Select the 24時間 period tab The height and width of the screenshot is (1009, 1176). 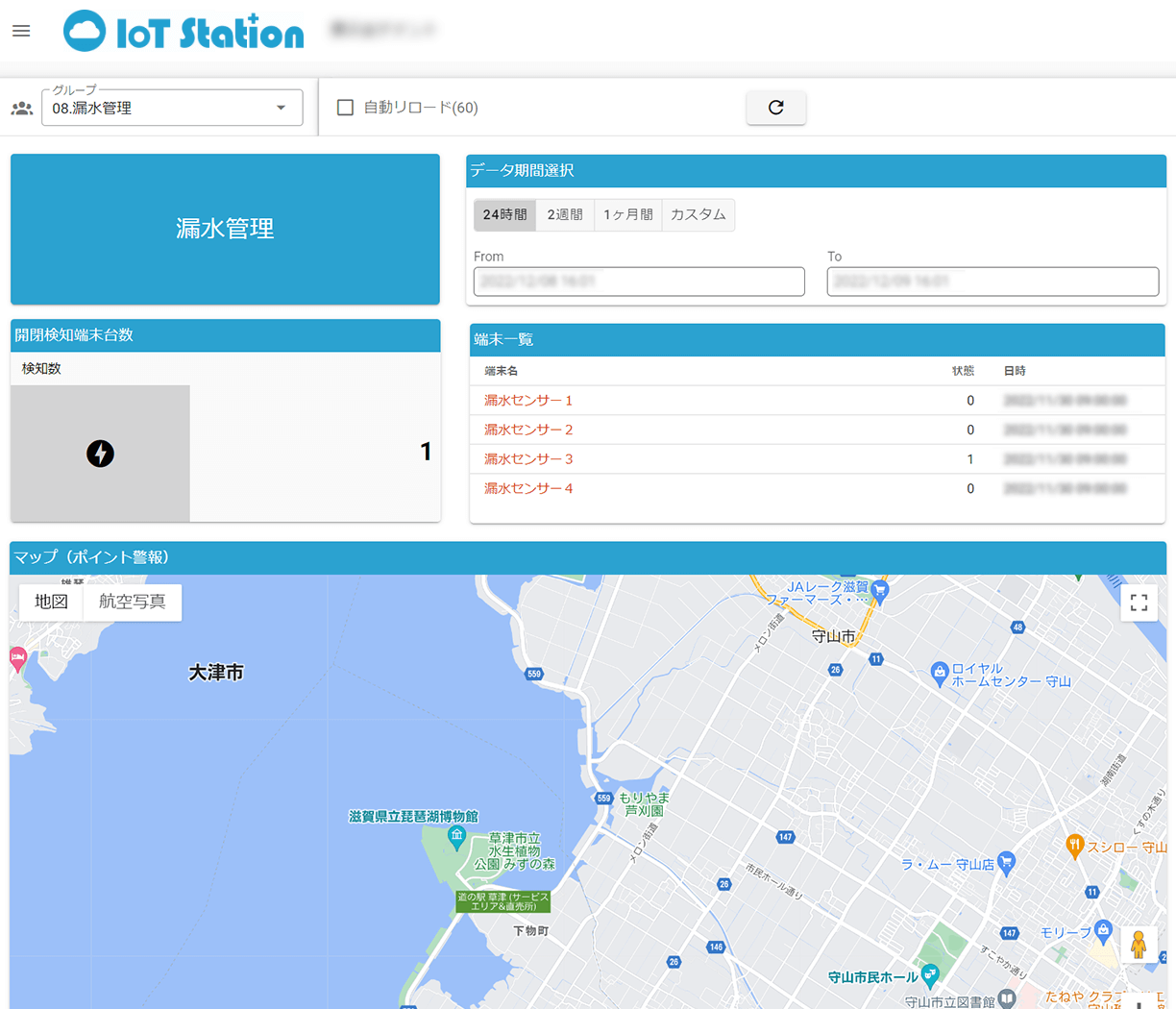504,215
